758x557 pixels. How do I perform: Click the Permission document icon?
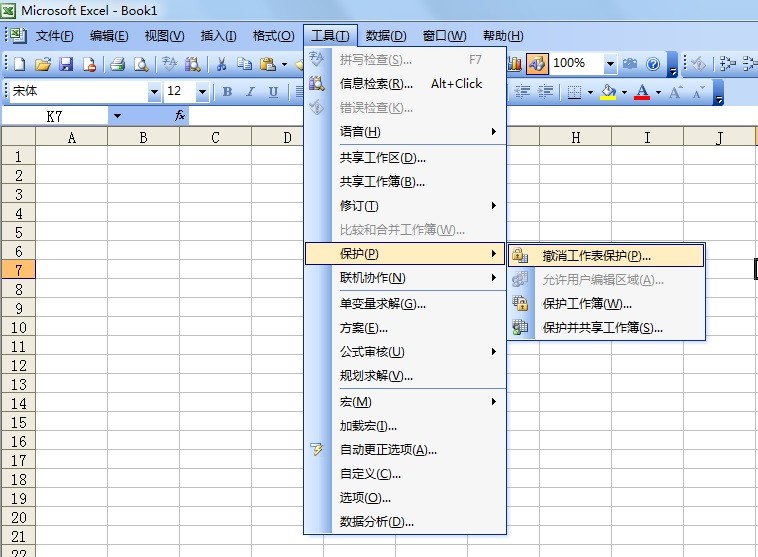coord(89,64)
